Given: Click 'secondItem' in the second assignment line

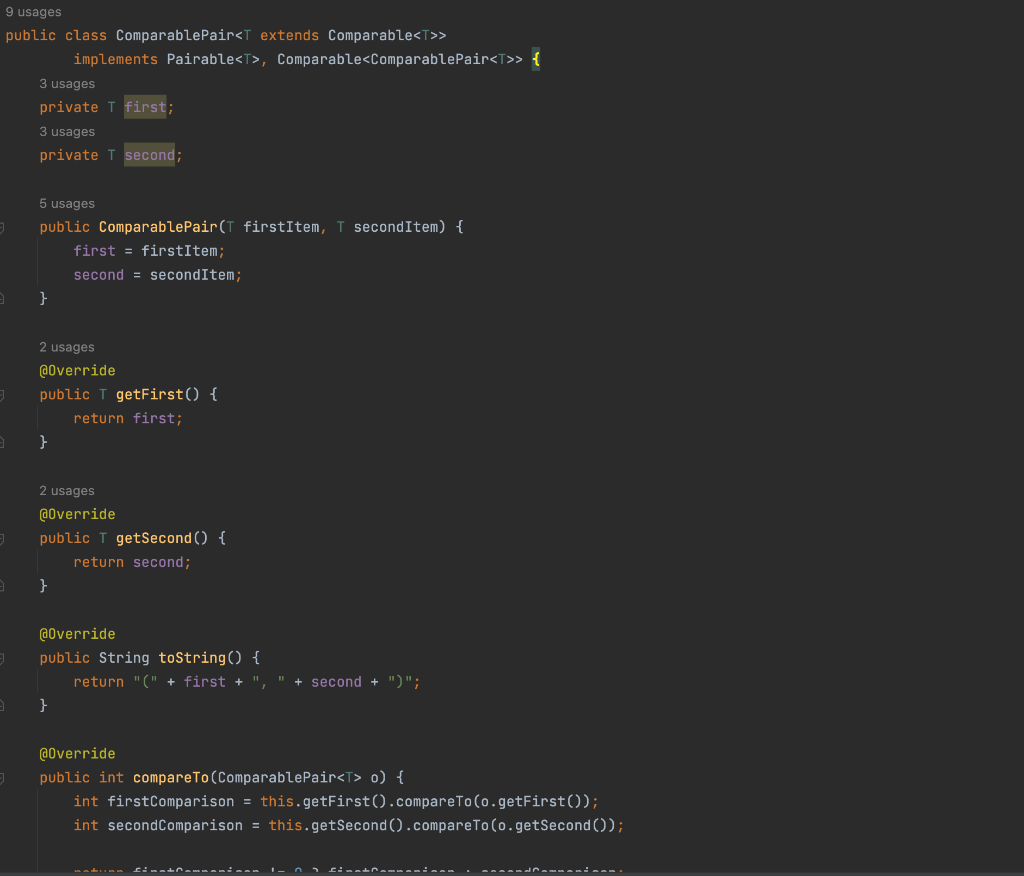Looking at the screenshot, I should pos(192,275).
